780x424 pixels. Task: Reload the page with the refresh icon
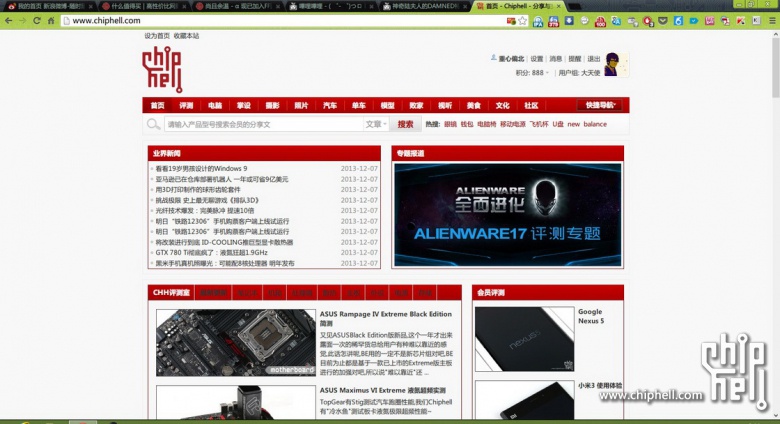click(x=37, y=21)
